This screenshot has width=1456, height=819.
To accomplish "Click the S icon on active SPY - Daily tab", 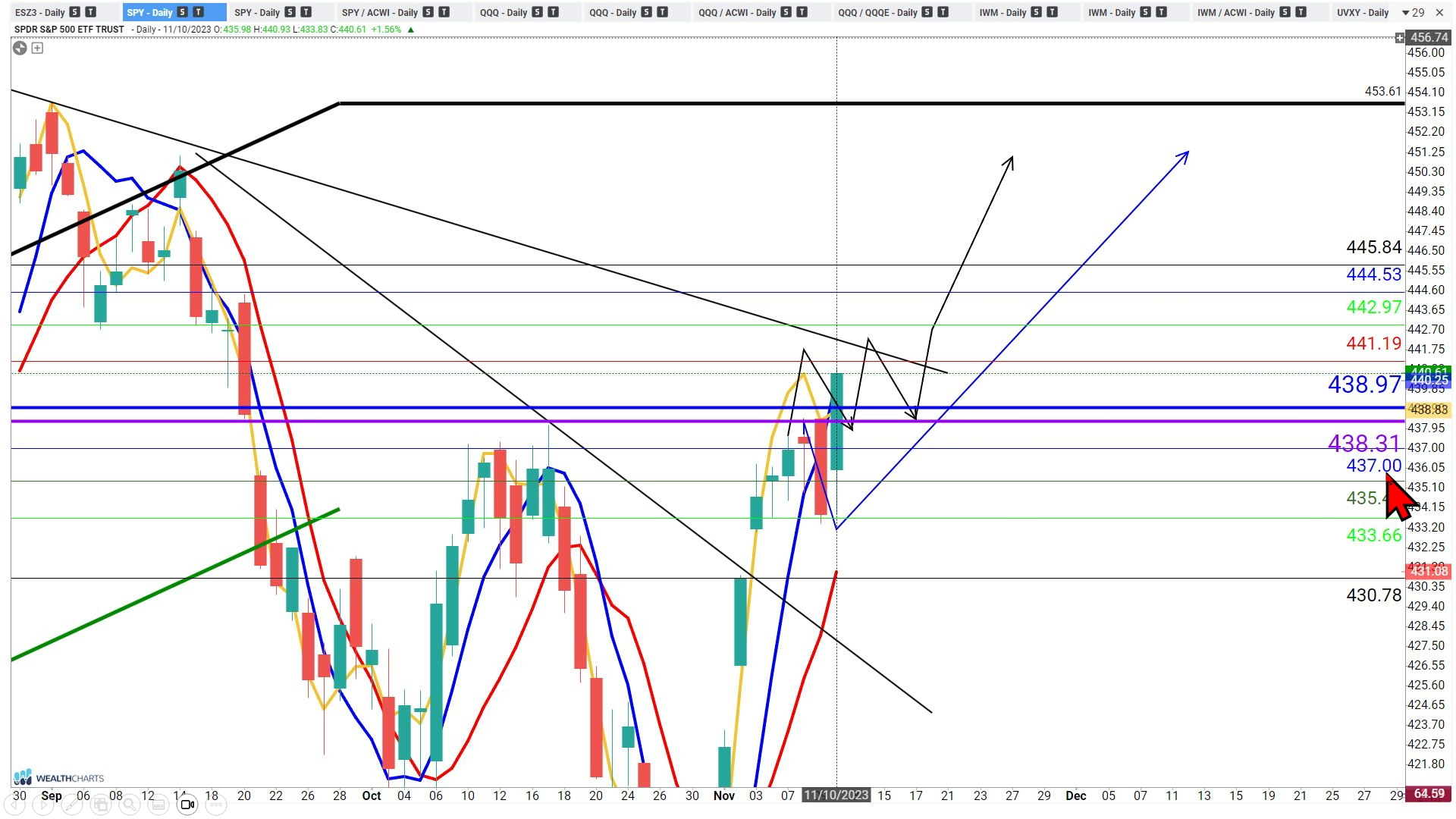I will click(x=182, y=12).
